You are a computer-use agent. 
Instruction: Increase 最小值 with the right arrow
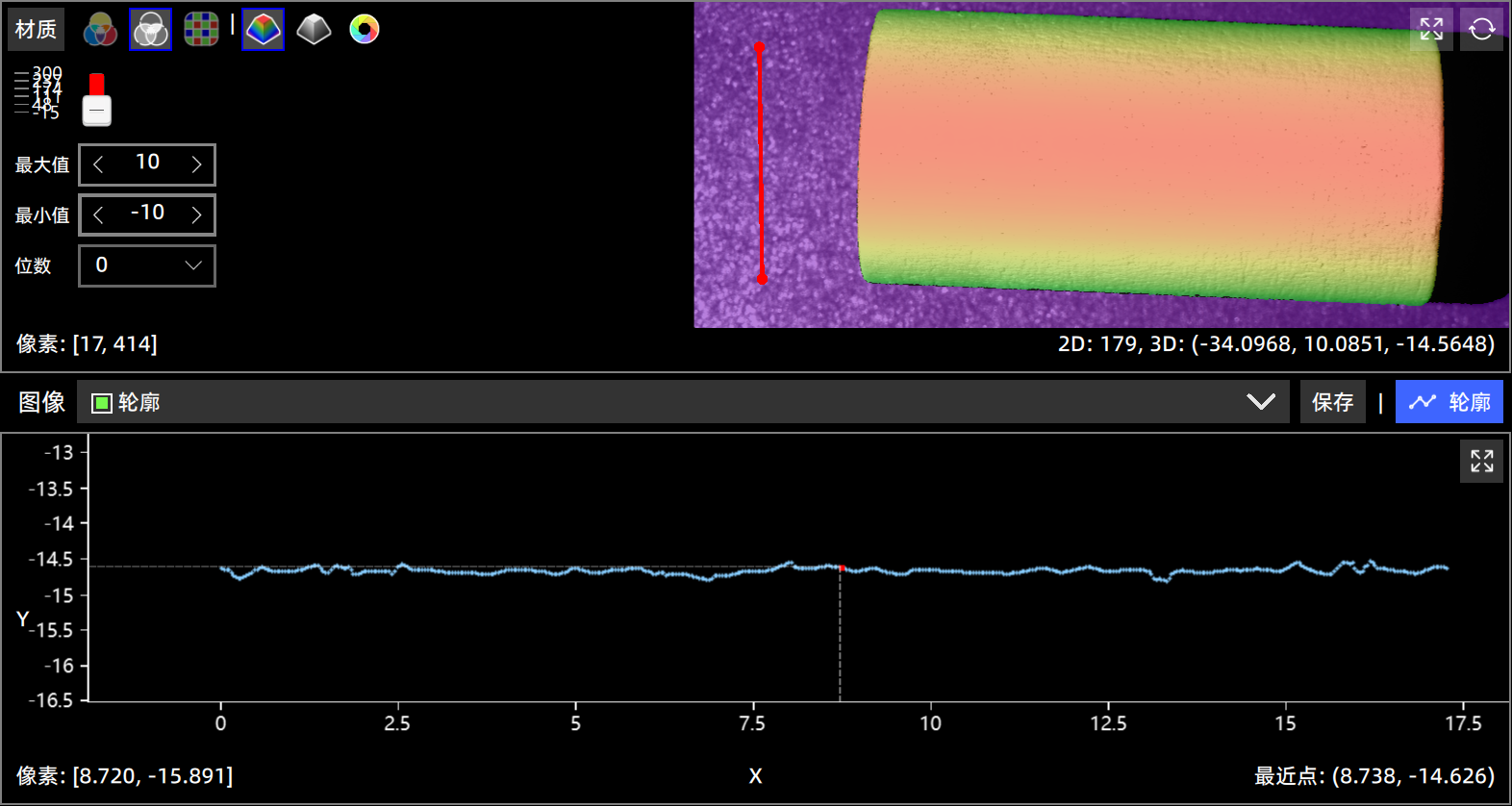(x=196, y=214)
